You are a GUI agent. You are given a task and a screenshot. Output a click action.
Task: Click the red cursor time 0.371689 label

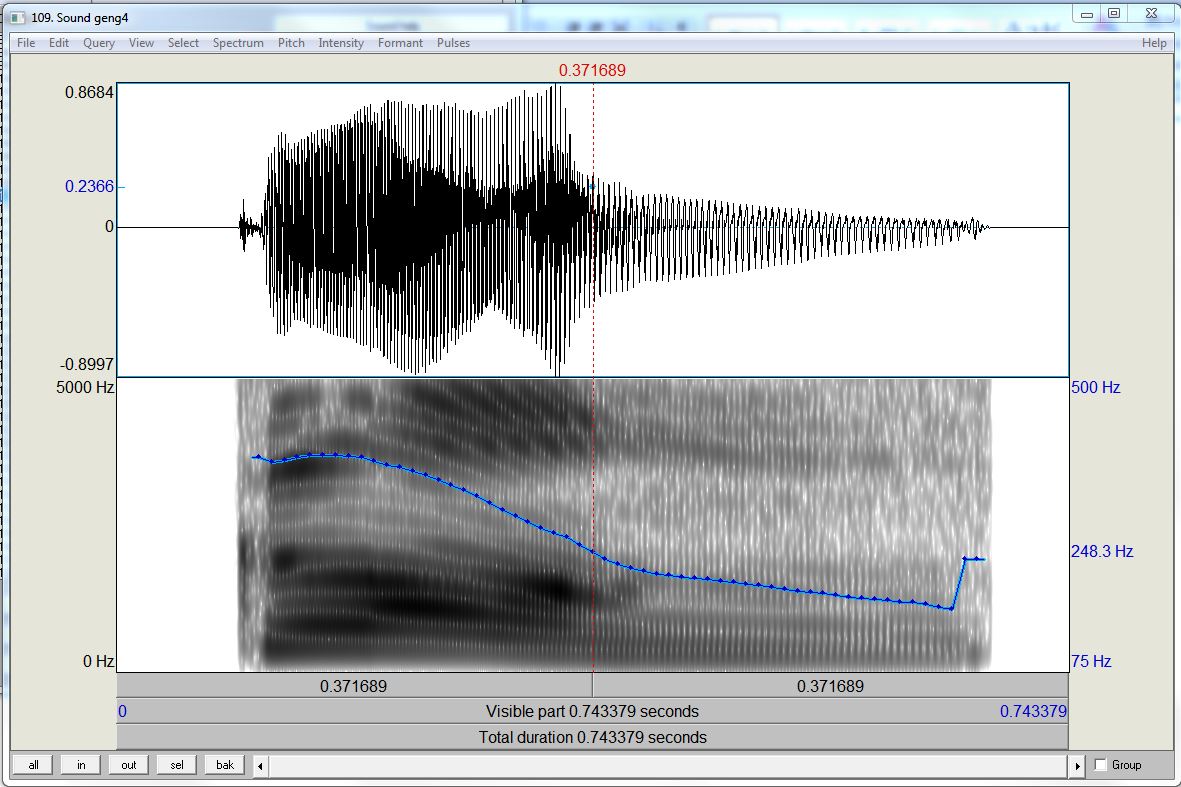592,70
